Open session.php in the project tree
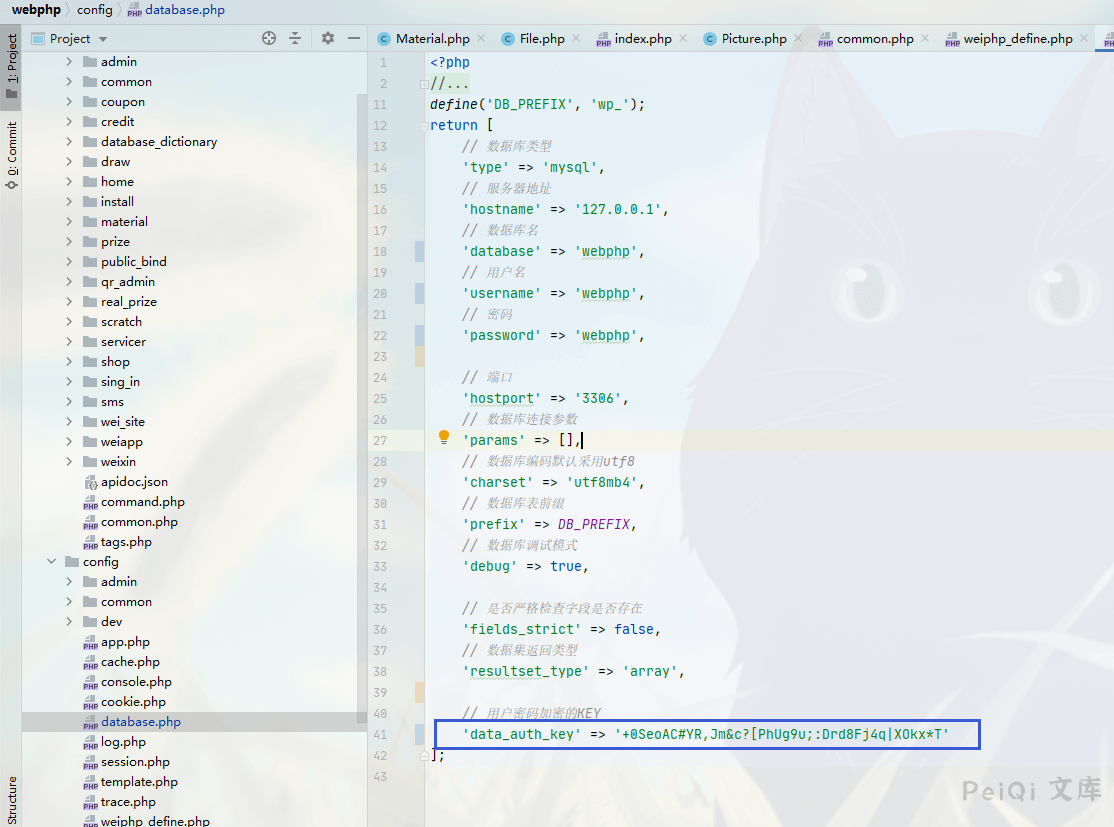This screenshot has width=1114, height=827. [x=135, y=762]
